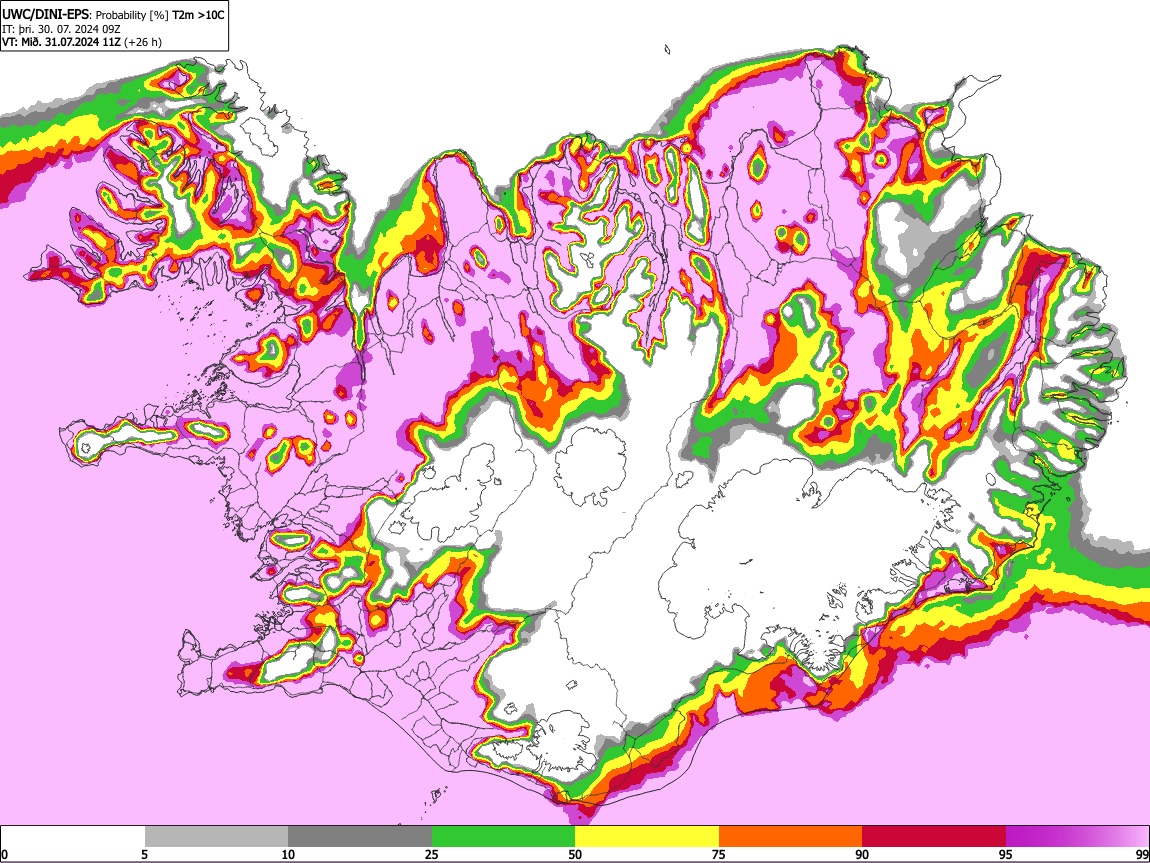This screenshot has width=1150, height=863.
Task: Click the green 25–50% legend band
Action: [x=503, y=837]
